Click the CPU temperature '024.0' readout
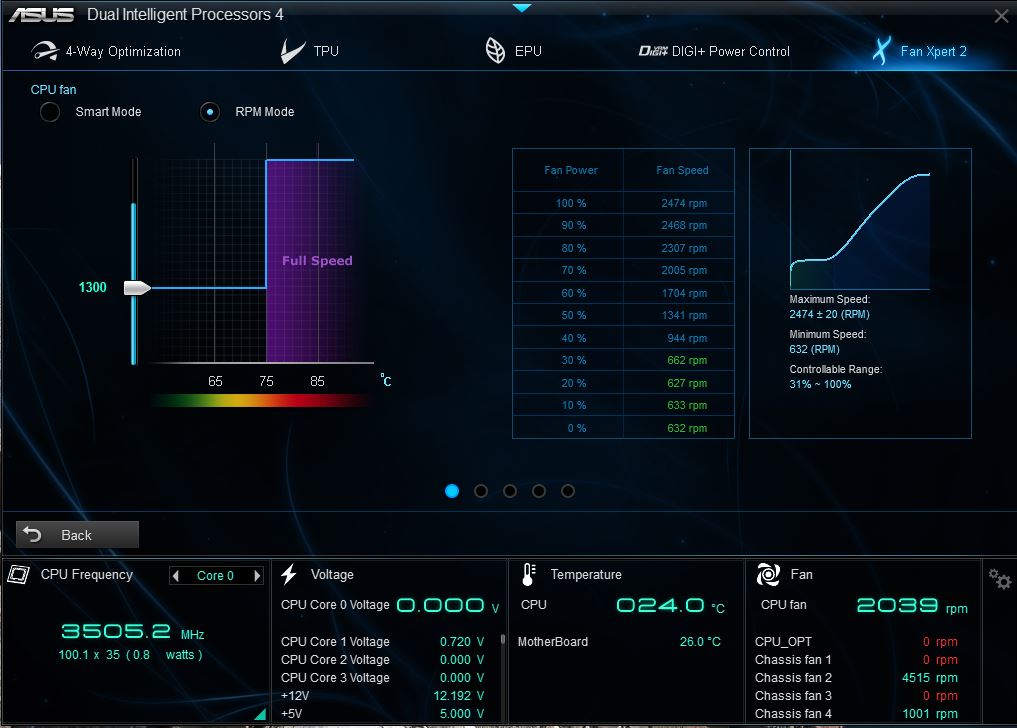The image size is (1017, 728). tap(660, 605)
